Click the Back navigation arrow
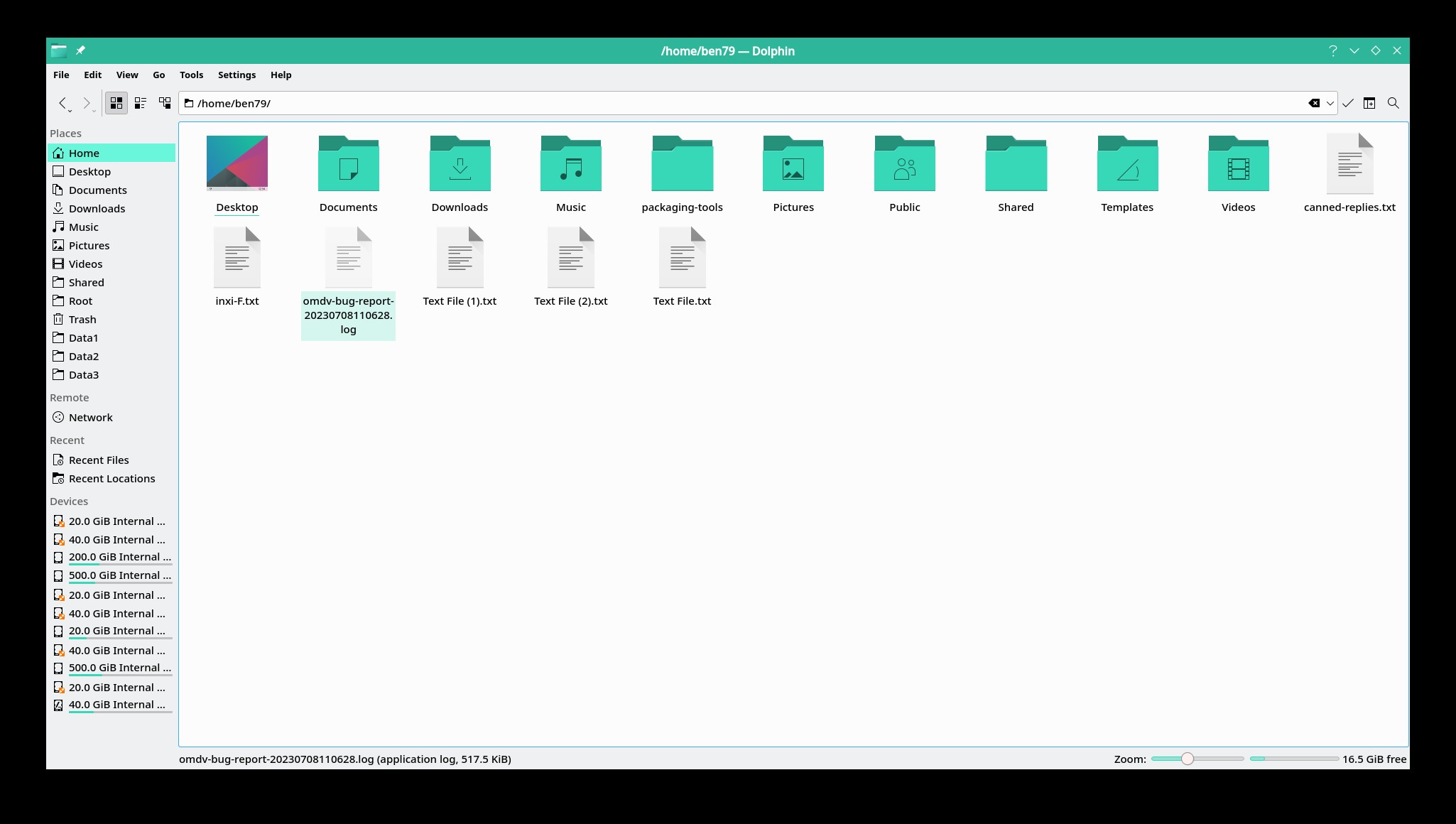 pyautogui.click(x=63, y=103)
